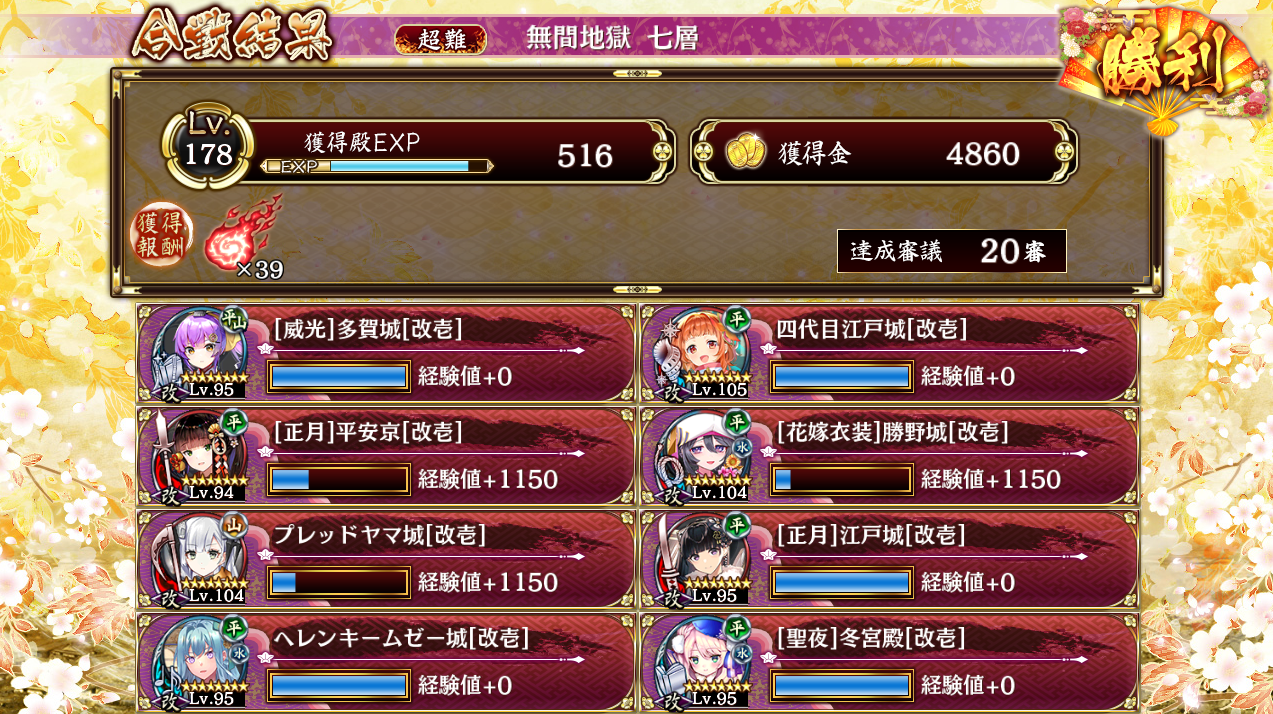Click the 達成審議 20審 result box
1273x714 pixels.
[951, 251]
